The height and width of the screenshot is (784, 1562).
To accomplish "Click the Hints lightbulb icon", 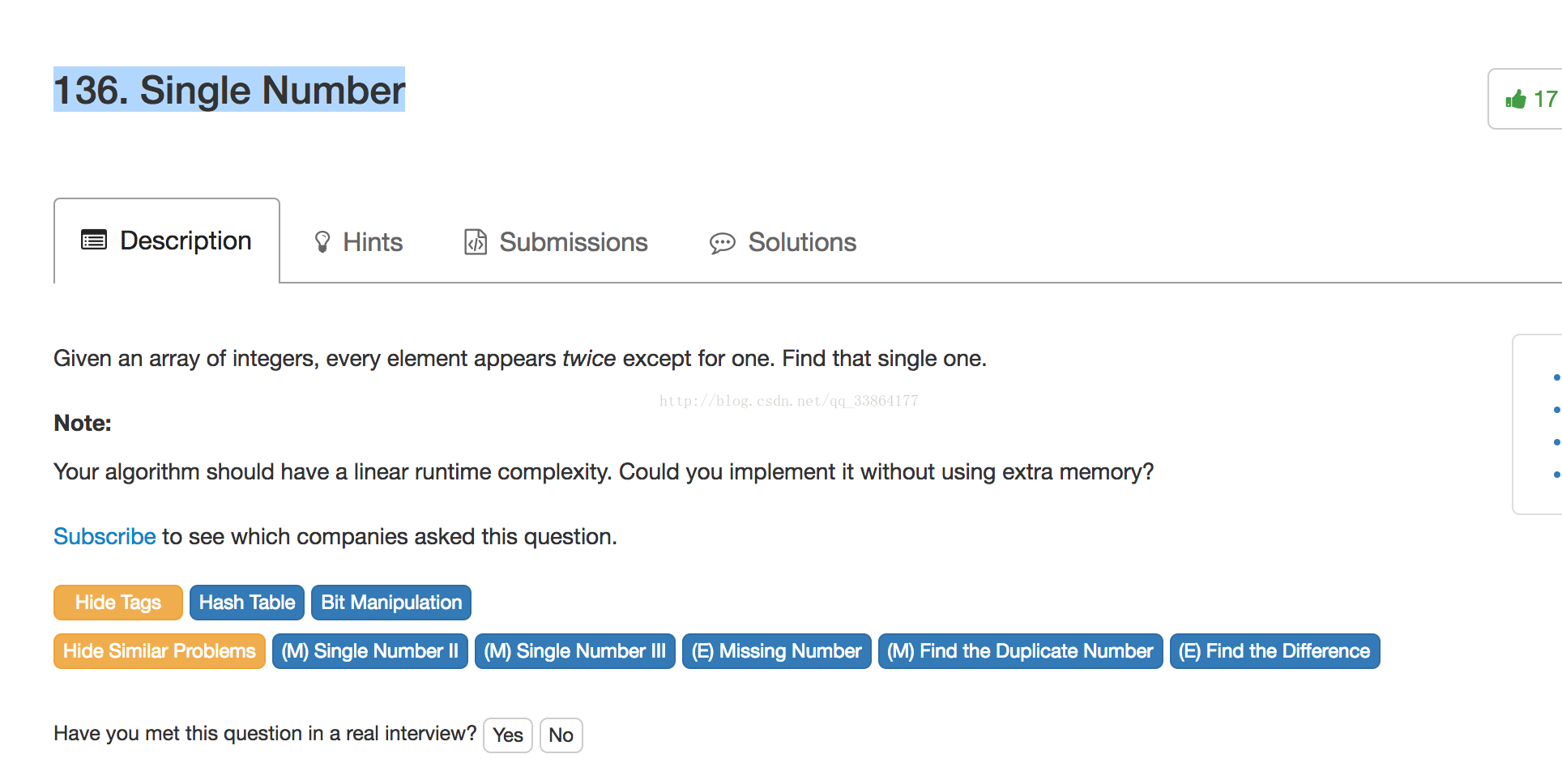I will [x=322, y=242].
